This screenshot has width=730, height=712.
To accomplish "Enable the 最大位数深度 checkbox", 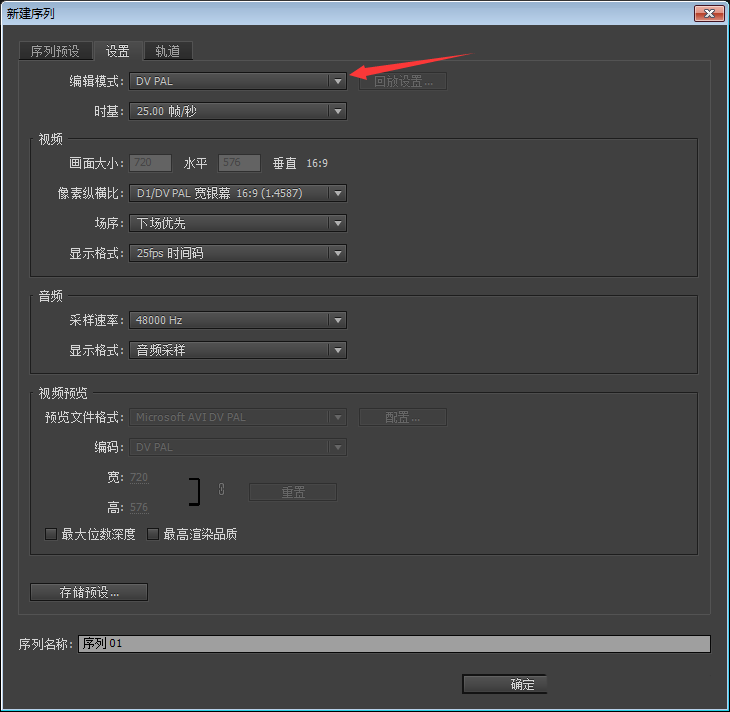I will click(51, 534).
